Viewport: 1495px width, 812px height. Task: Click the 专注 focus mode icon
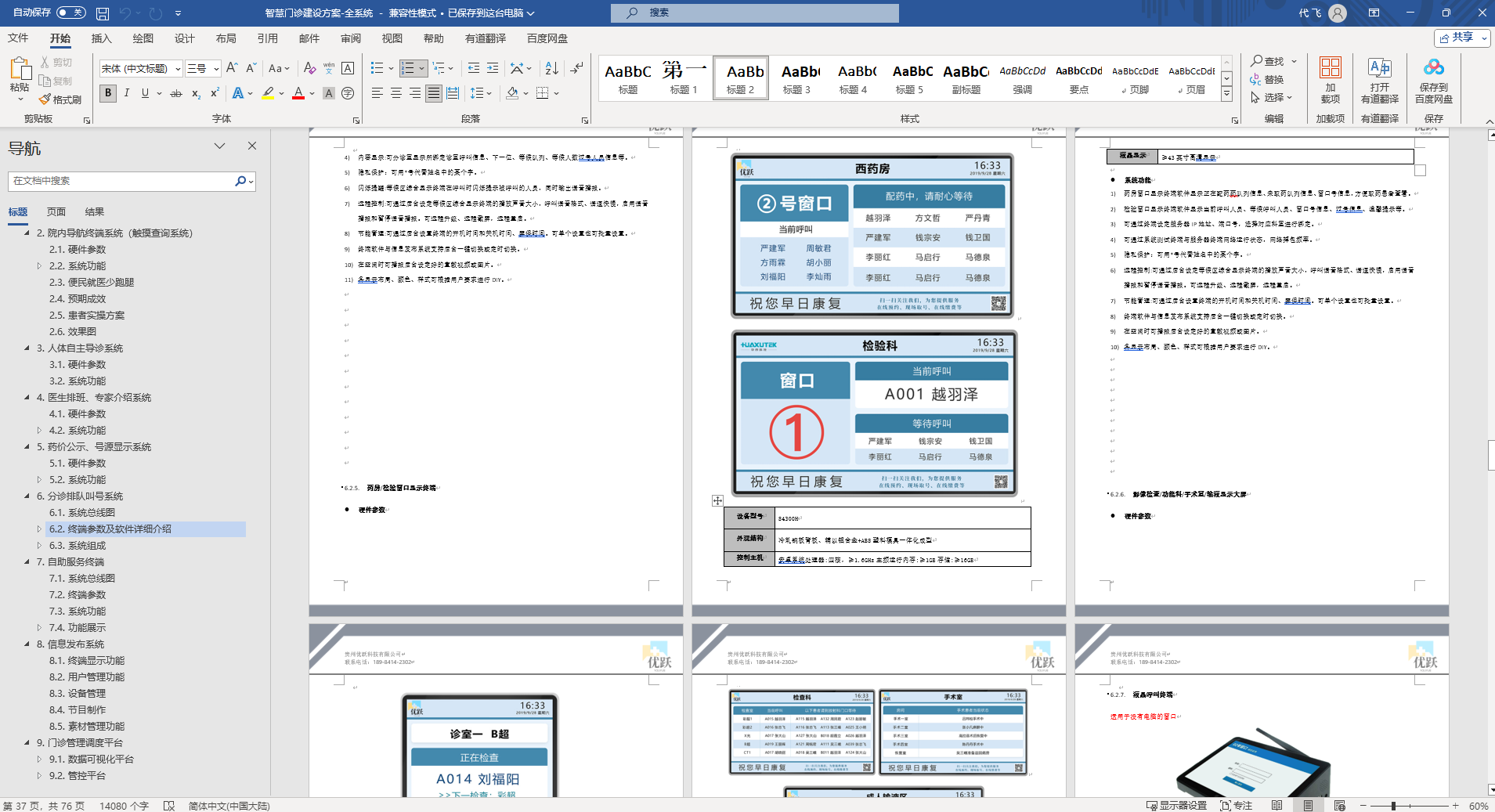click(1236, 806)
